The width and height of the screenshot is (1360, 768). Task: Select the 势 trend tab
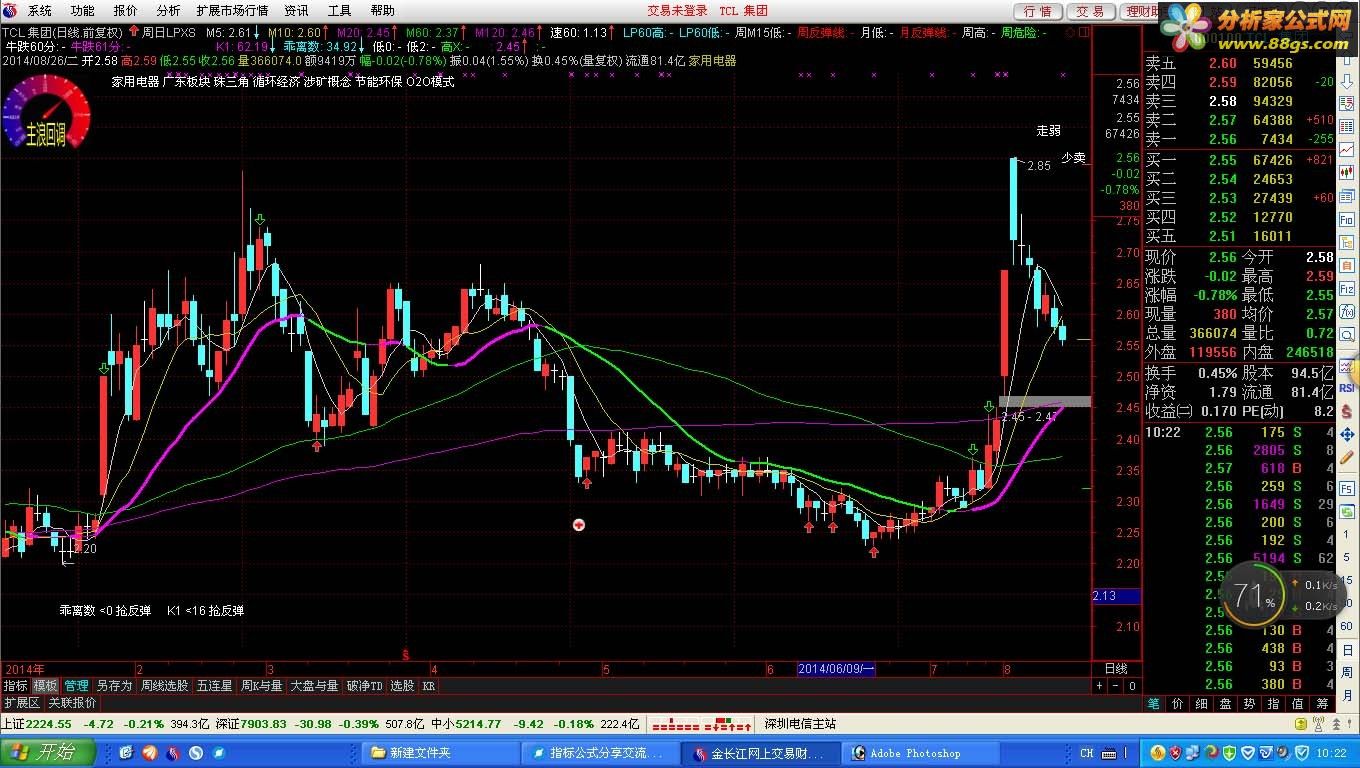(x=1250, y=704)
